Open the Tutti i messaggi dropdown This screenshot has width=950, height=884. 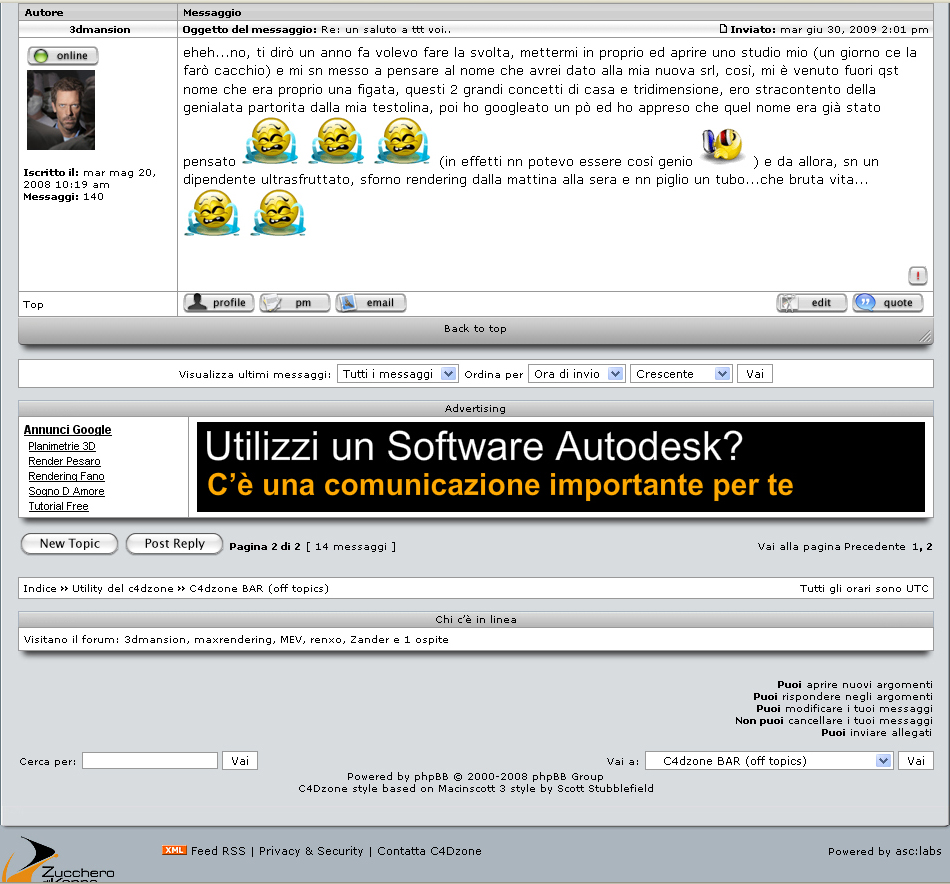pyautogui.click(x=397, y=374)
